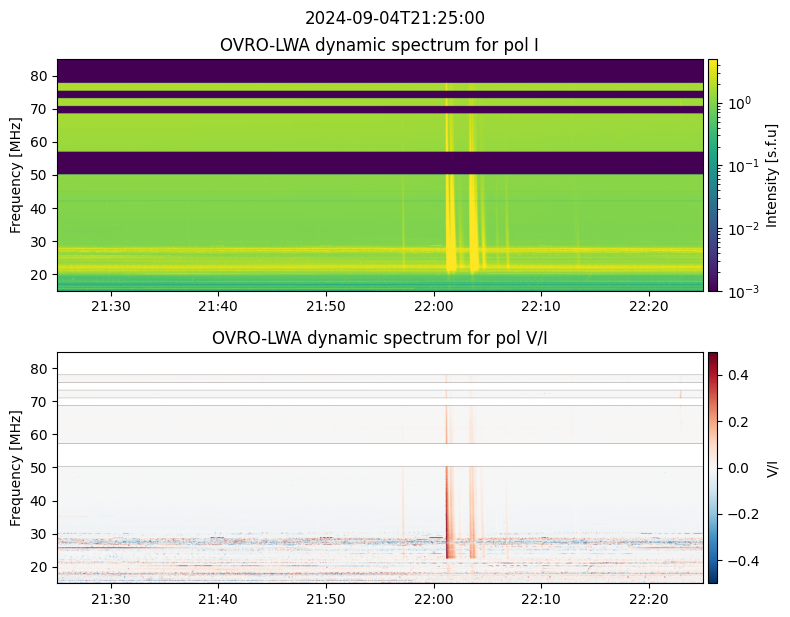
Task: Click the Frequency [MHz] label of pol I plot
Action: click(x=16, y=175)
